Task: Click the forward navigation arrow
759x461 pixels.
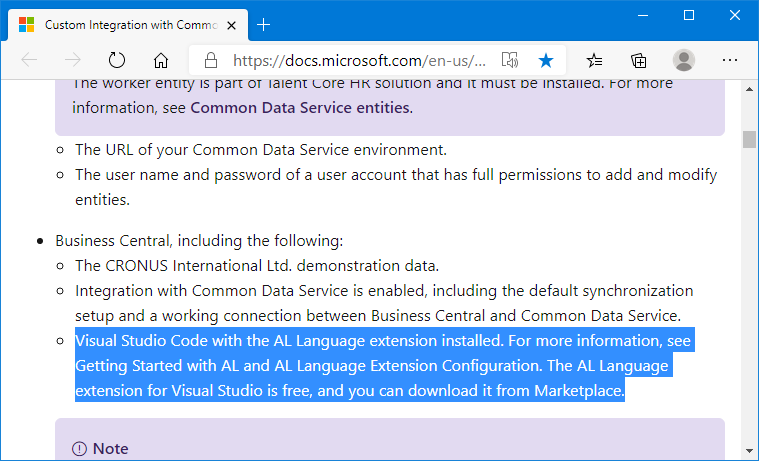Action: click(73, 60)
